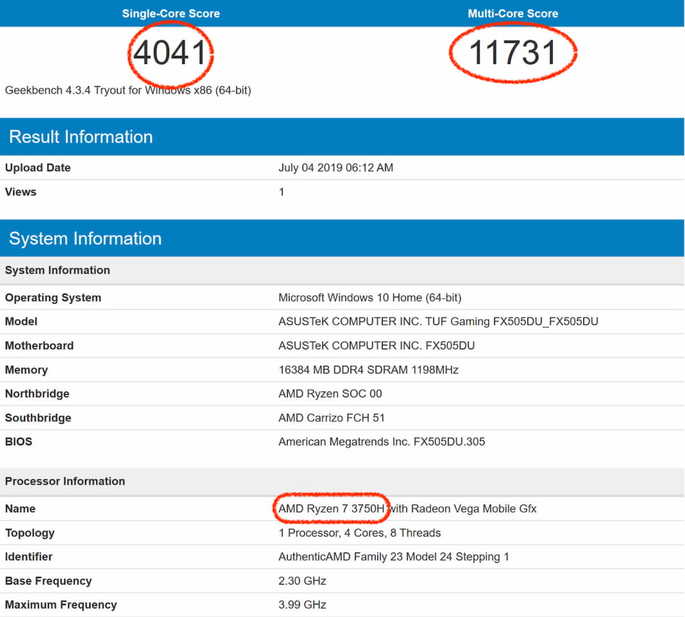Click the Topology label
This screenshot has height=617, width=685.
click(x=30, y=533)
